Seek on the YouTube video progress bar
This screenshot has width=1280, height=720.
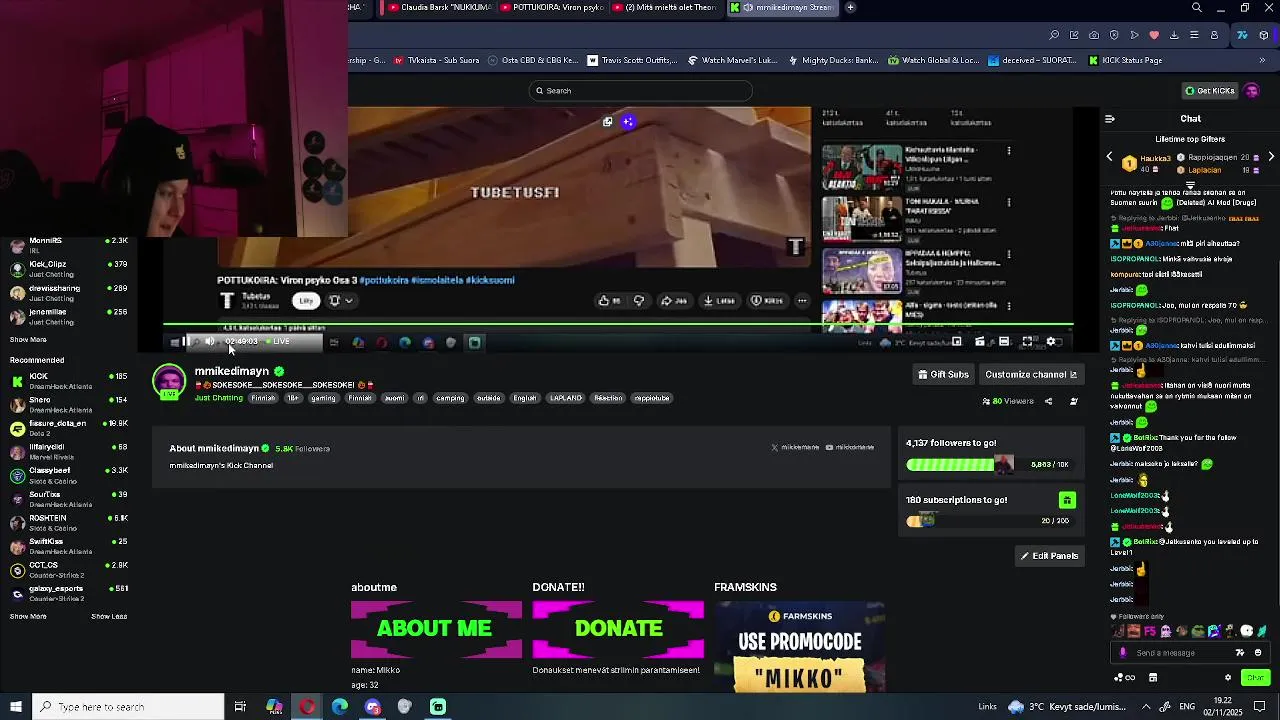tap(618, 325)
